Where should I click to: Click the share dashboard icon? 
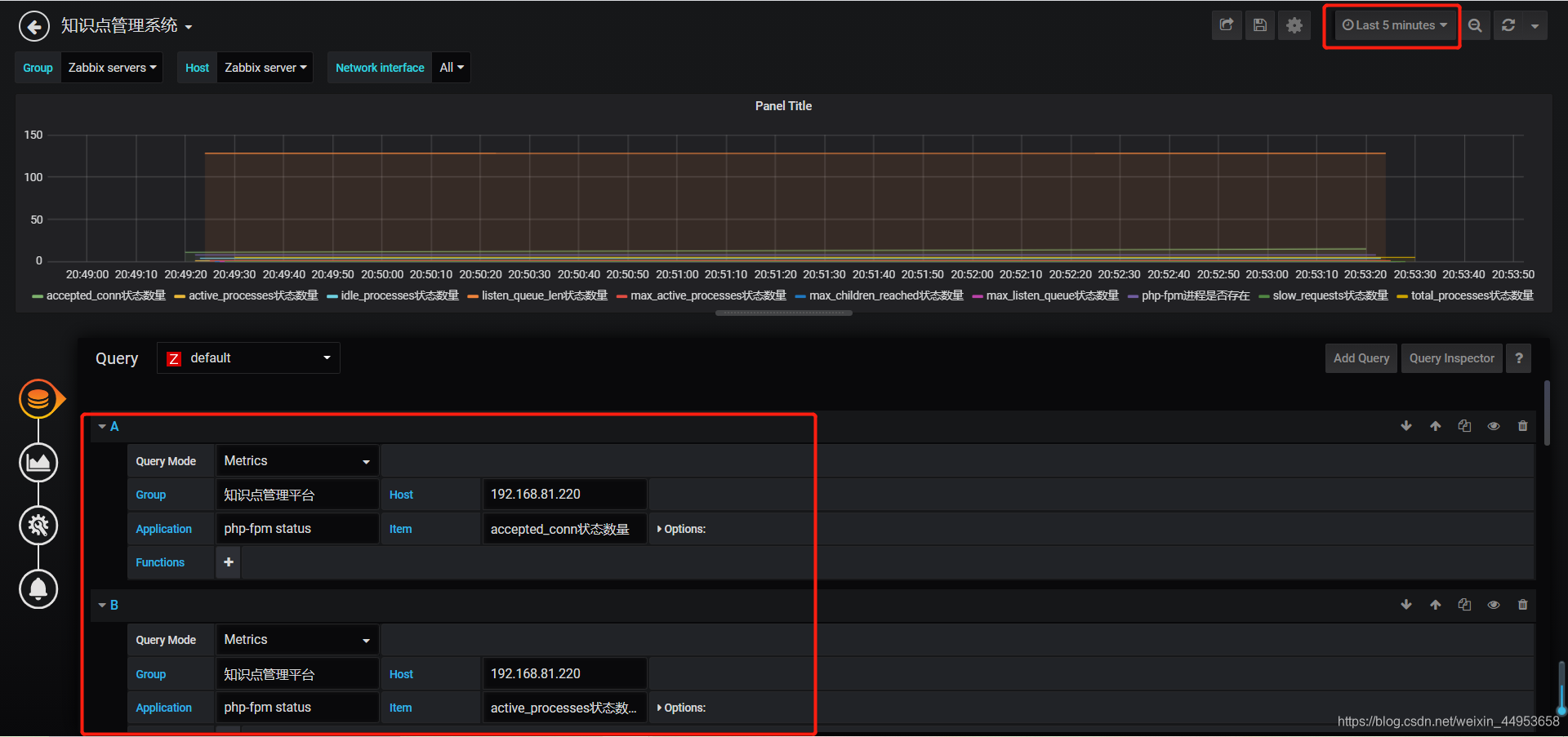click(1227, 25)
